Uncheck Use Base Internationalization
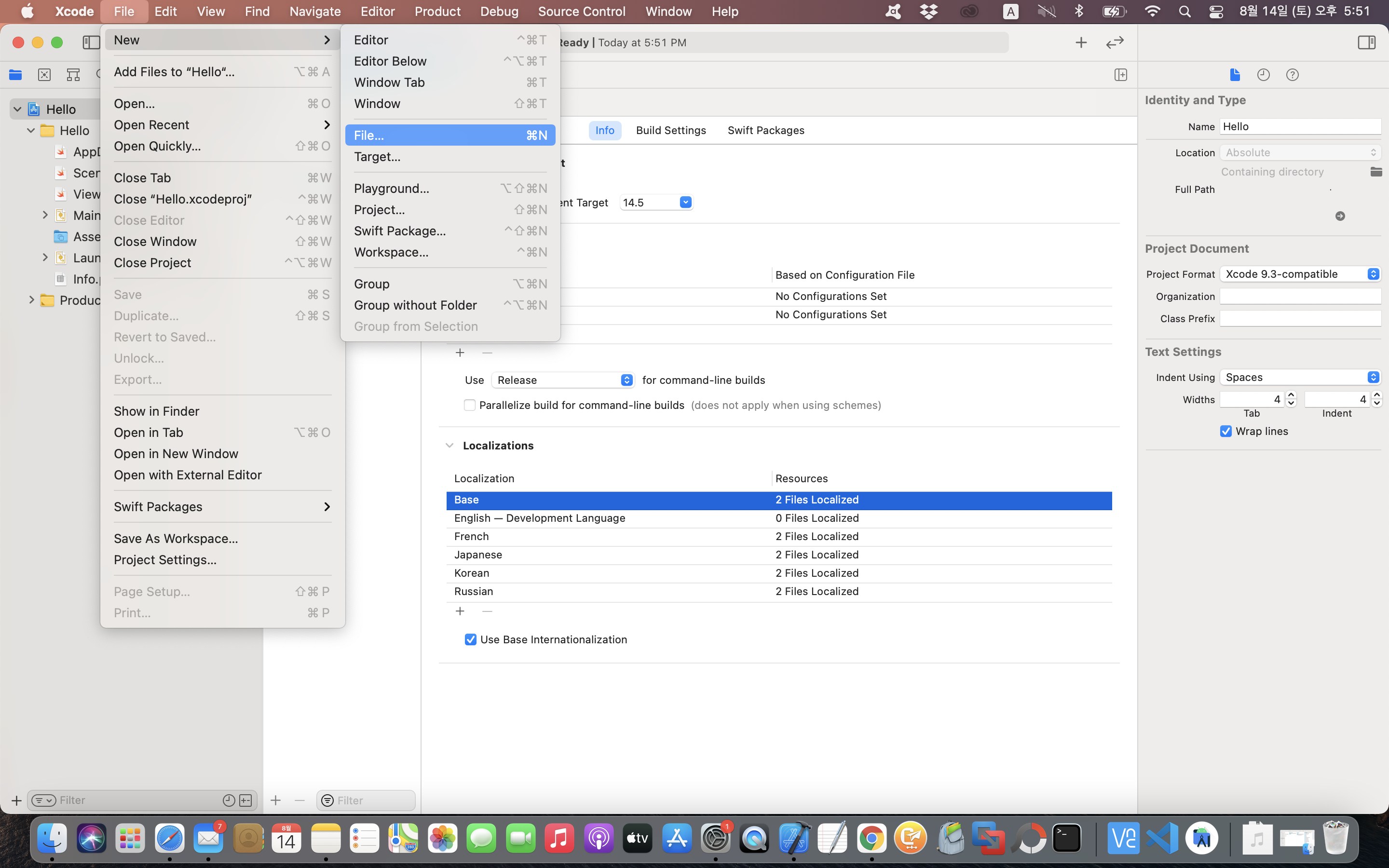The image size is (1389, 868). coord(471,639)
